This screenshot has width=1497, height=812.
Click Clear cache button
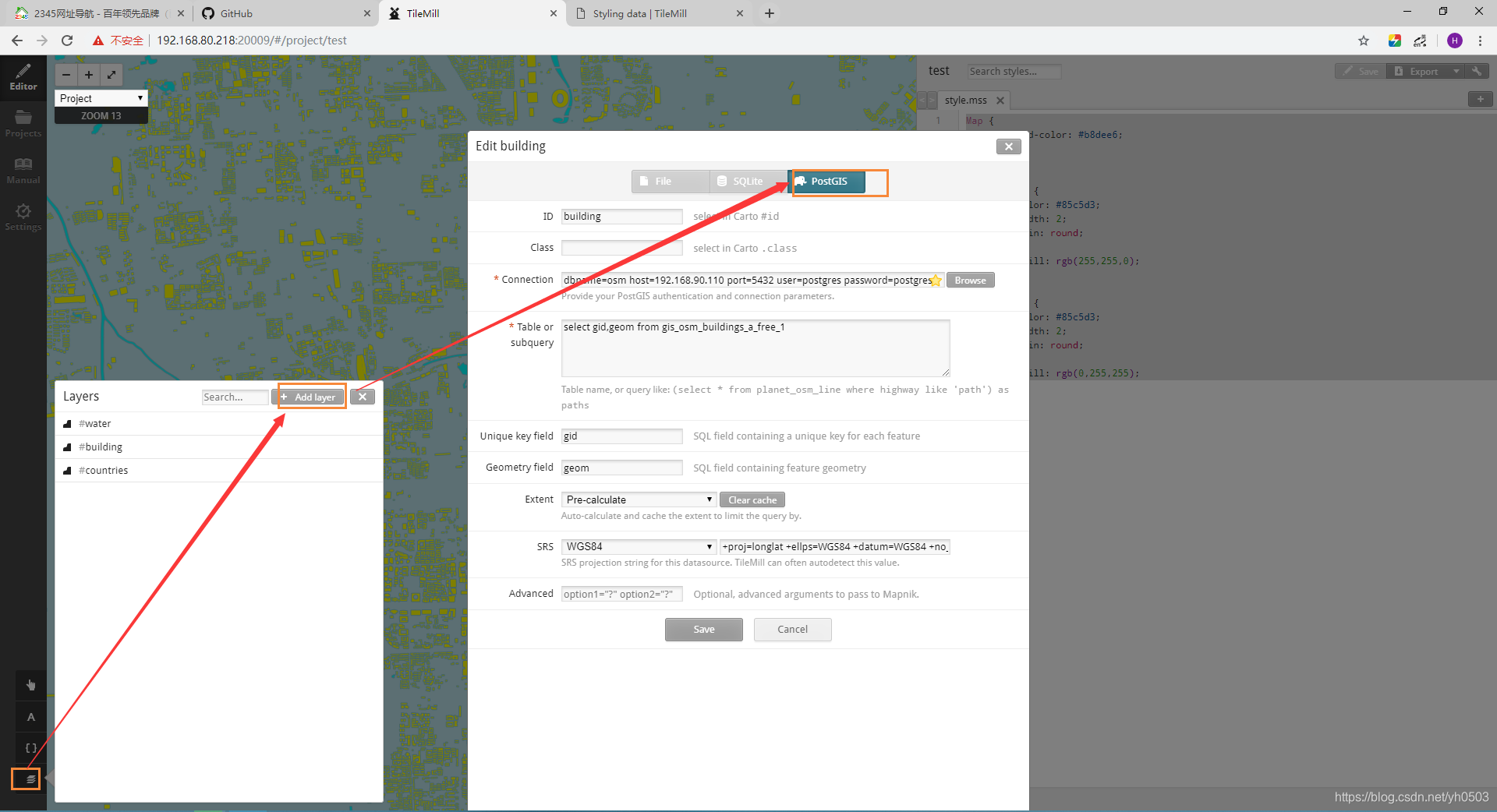pyautogui.click(x=752, y=500)
